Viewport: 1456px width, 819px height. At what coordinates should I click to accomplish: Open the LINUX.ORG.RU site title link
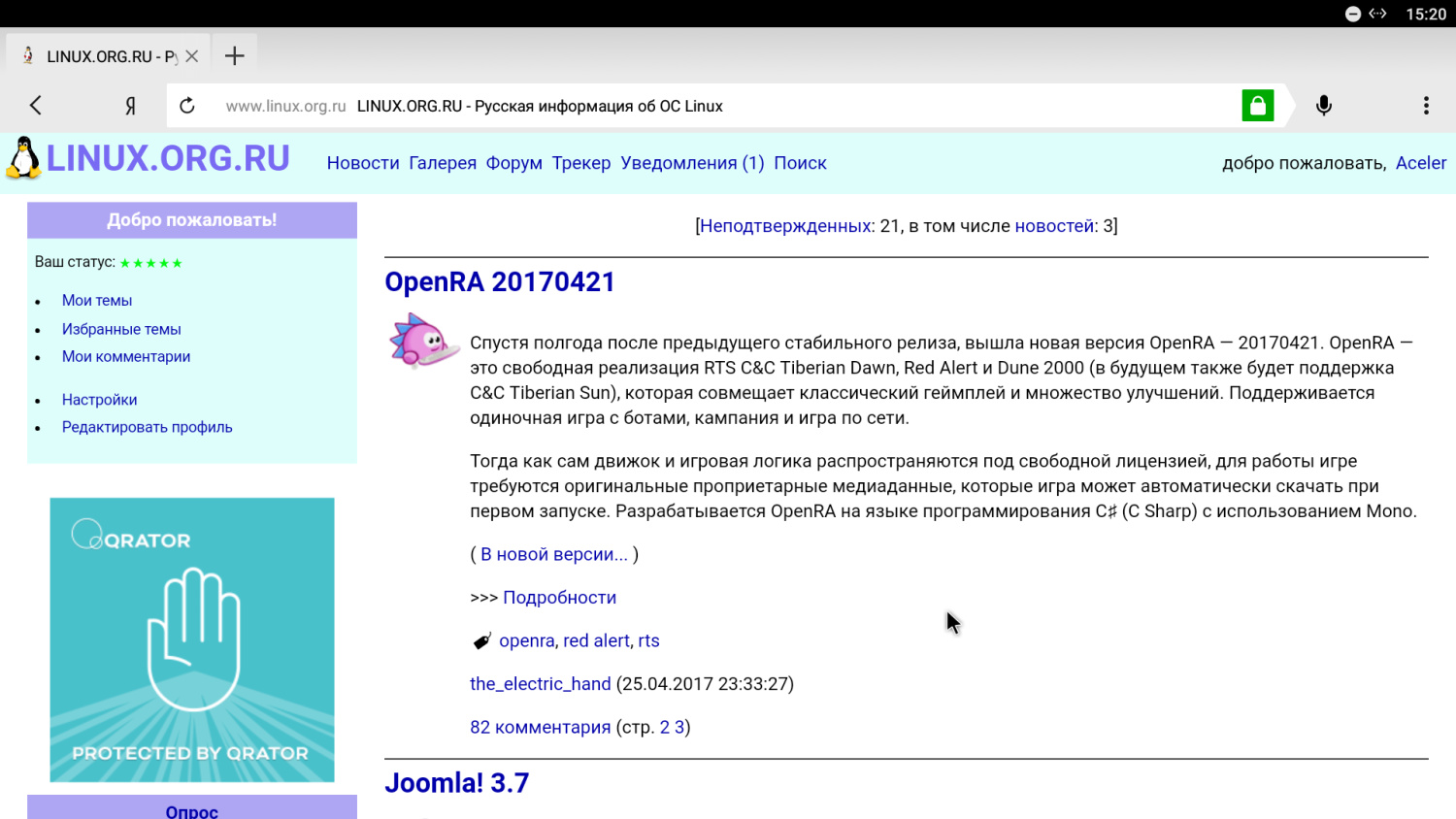pos(168,158)
